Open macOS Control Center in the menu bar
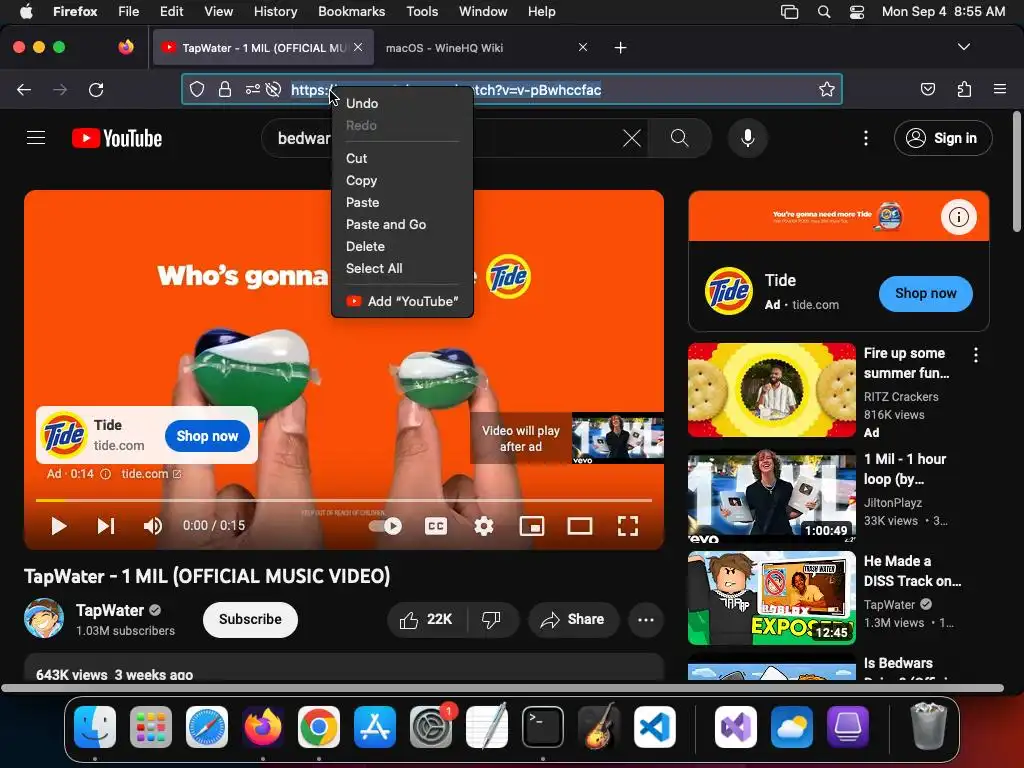Viewport: 1024px width, 768px height. (857, 12)
